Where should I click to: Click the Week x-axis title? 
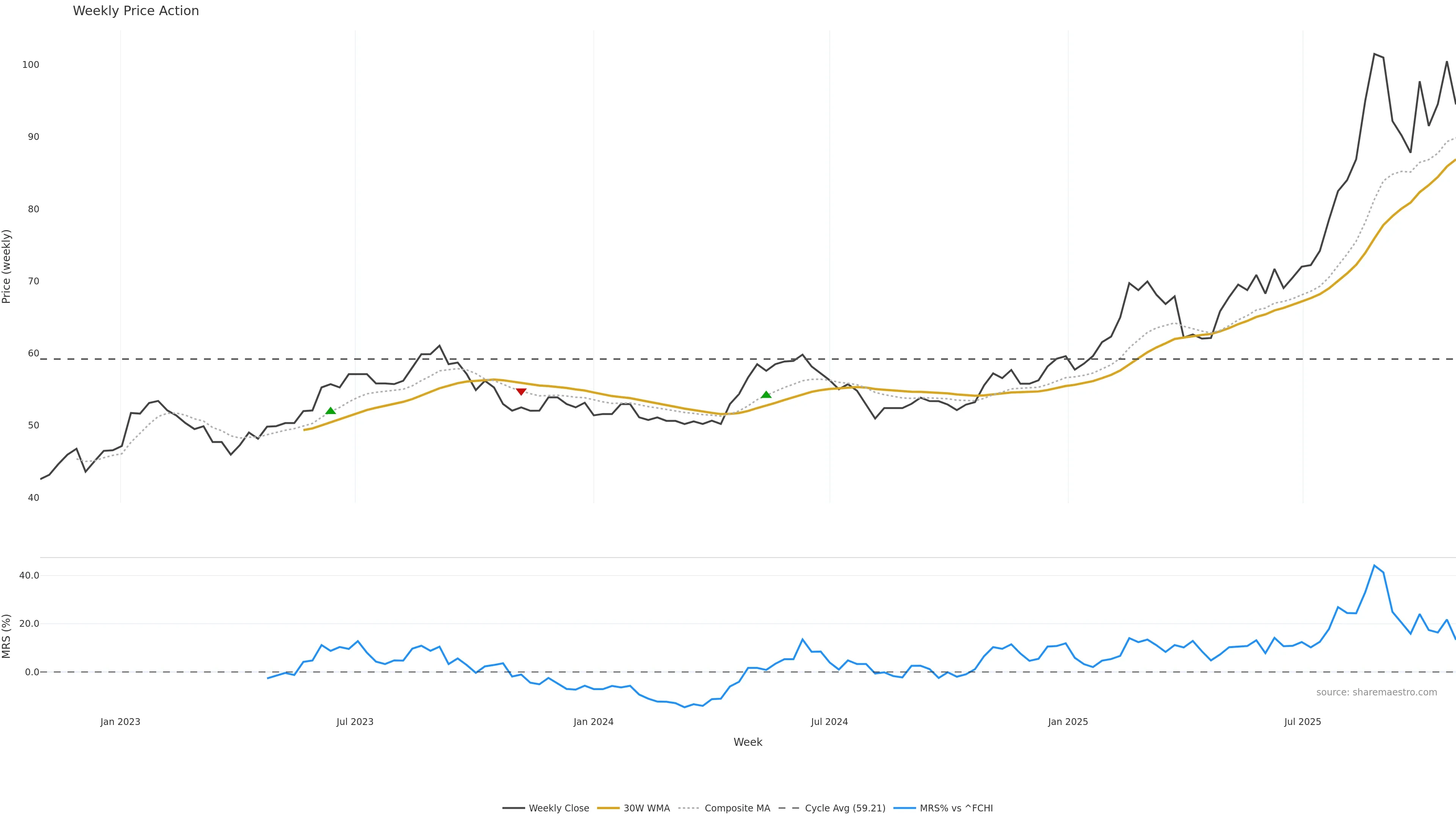747,742
